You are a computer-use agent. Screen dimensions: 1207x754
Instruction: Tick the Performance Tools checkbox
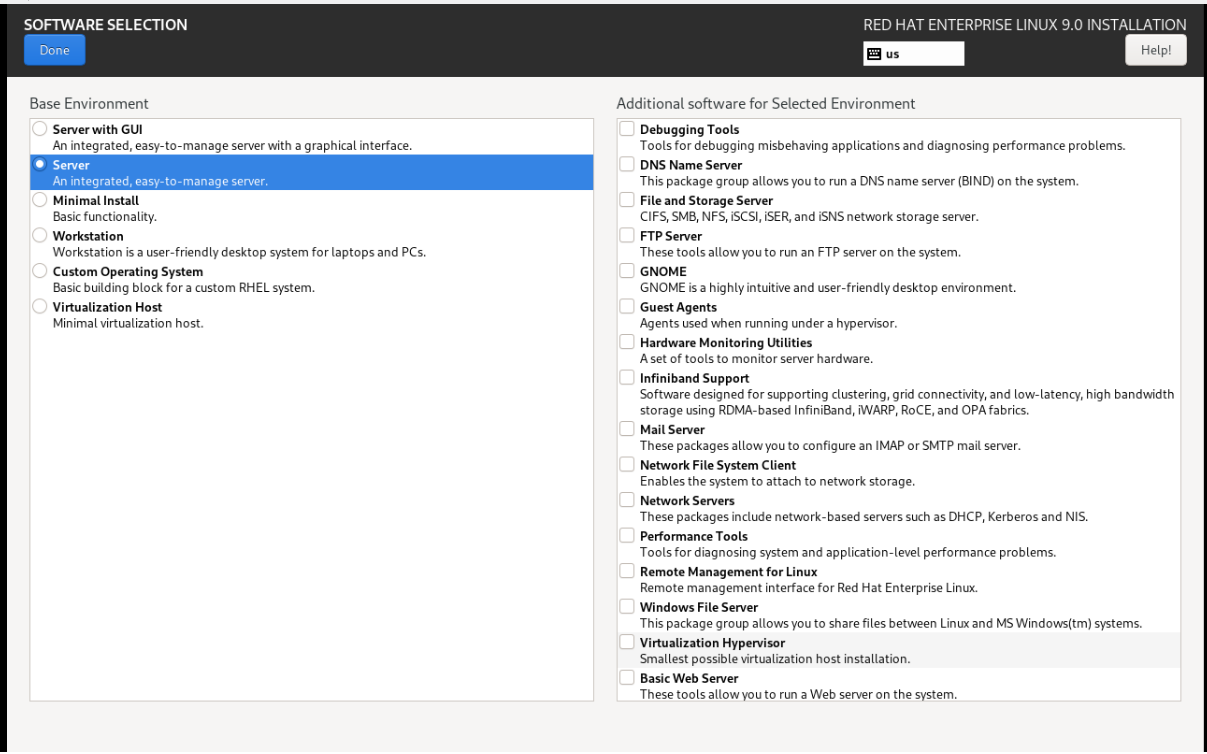pyautogui.click(x=627, y=536)
